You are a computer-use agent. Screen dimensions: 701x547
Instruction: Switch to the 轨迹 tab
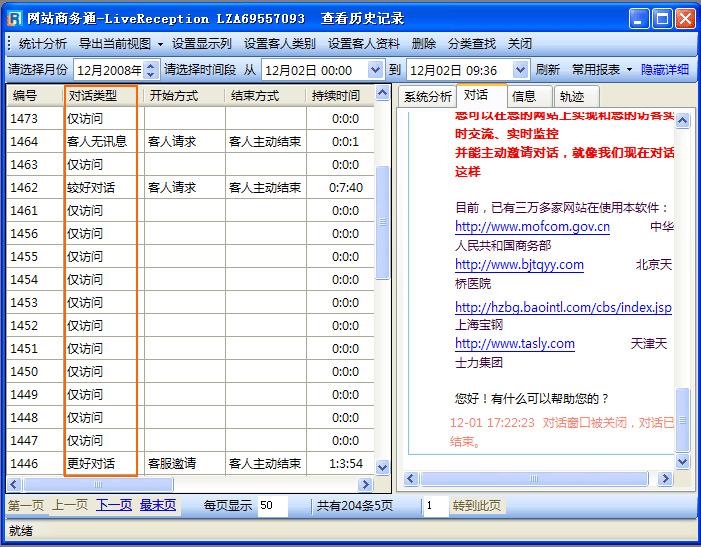(572, 96)
